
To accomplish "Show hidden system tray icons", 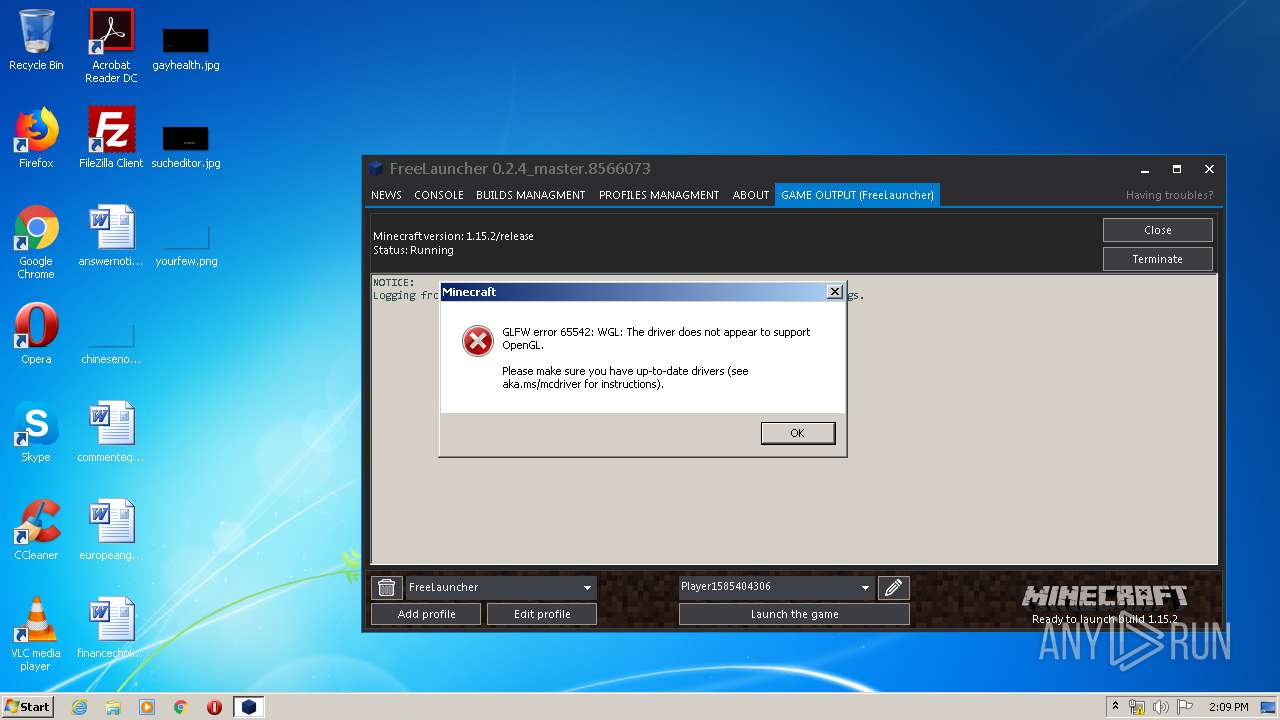I will tap(1115, 706).
